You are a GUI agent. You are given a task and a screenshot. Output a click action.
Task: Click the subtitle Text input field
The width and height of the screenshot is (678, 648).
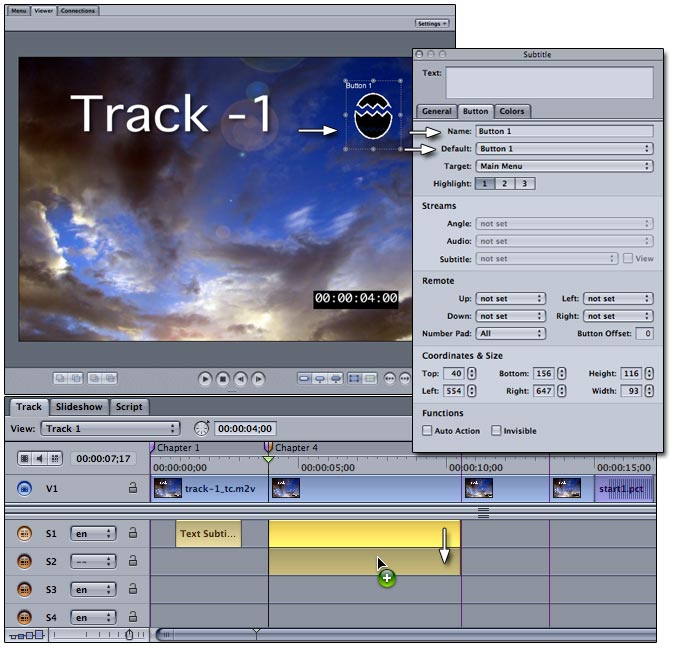tap(549, 82)
